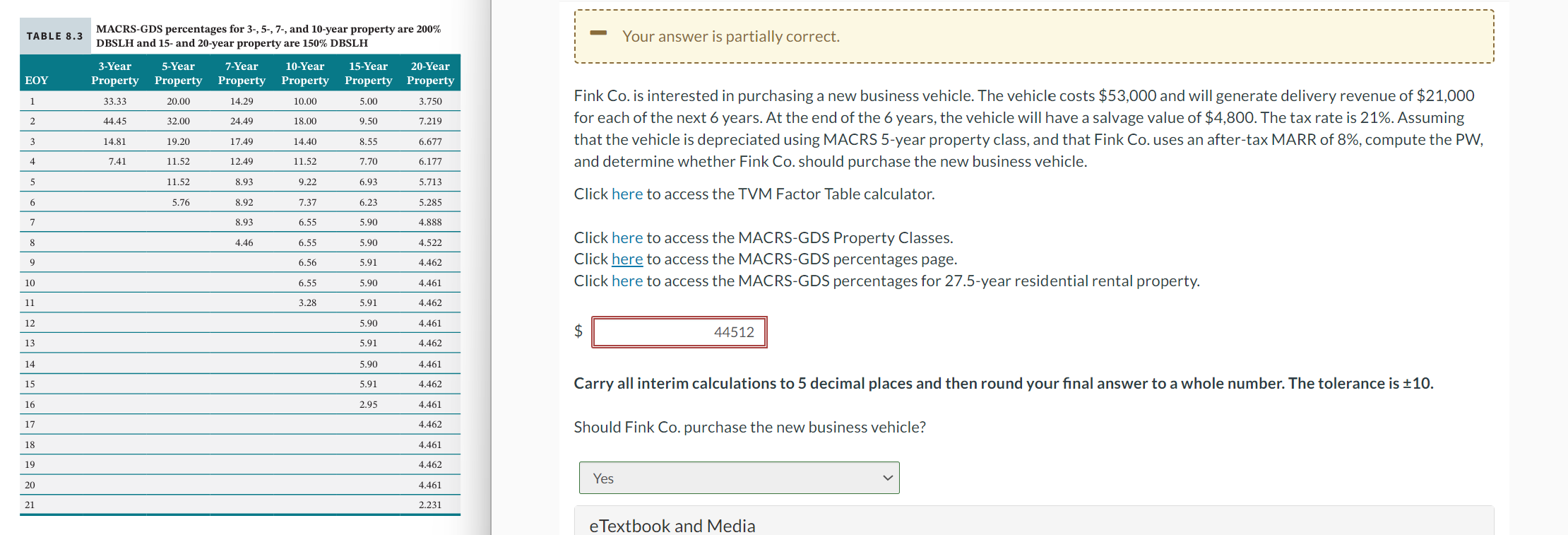Click the 20.00 value for 5-Year Property
1568x535 pixels.
pos(178,101)
